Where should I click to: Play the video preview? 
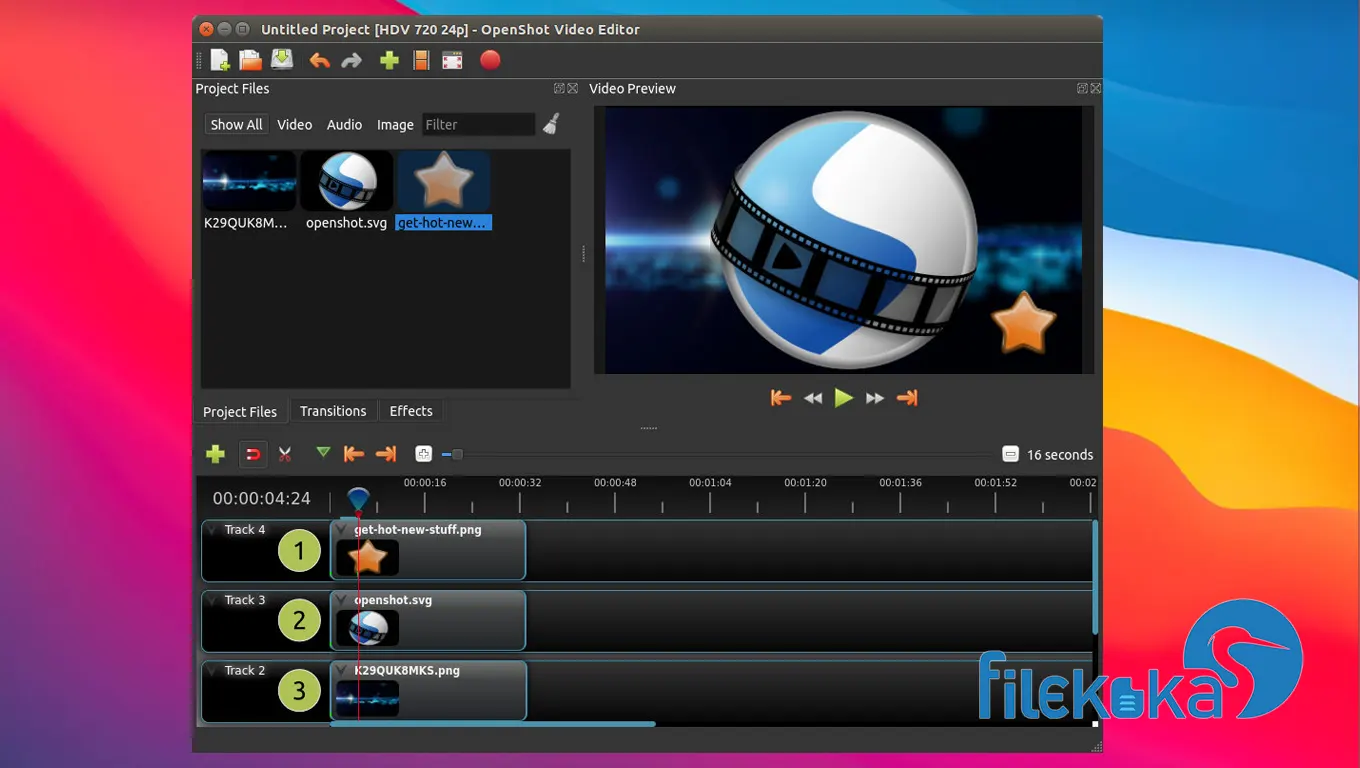coord(844,398)
